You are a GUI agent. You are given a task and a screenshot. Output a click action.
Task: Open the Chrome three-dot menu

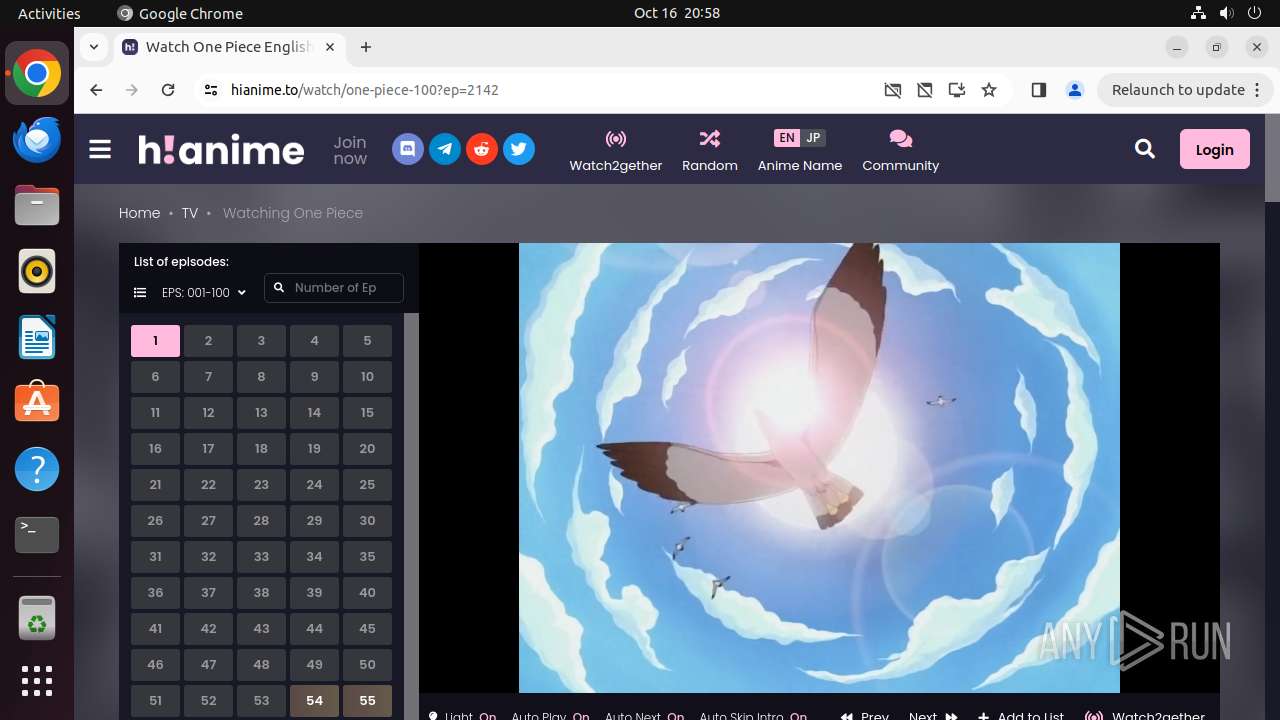coord(1258,90)
